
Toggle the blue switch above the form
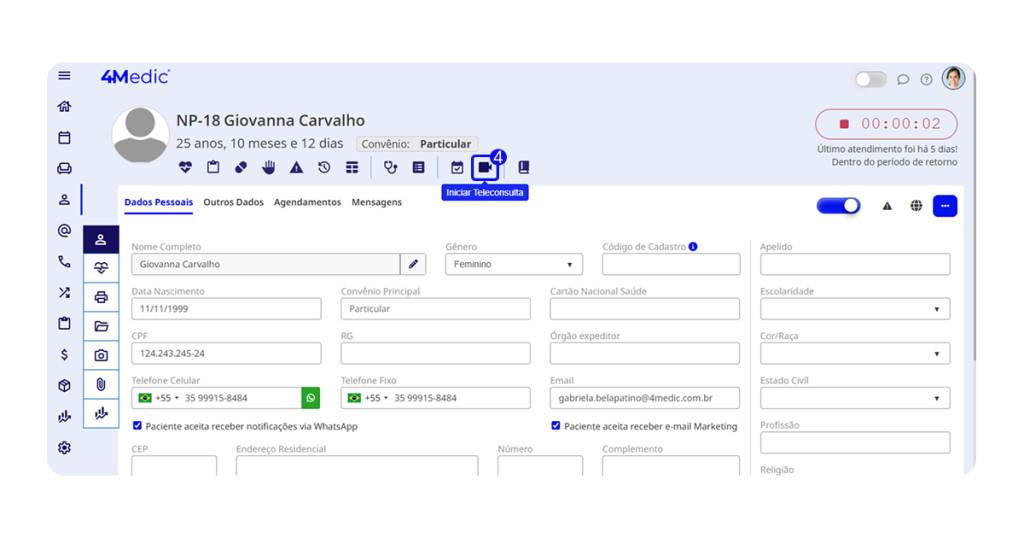[838, 206]
